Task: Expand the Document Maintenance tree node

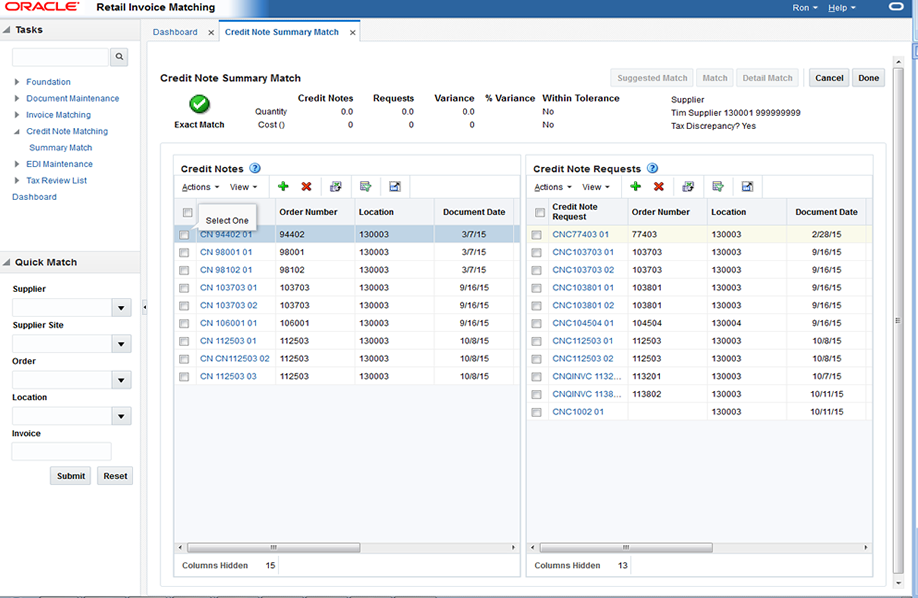Action: point(17,99)
